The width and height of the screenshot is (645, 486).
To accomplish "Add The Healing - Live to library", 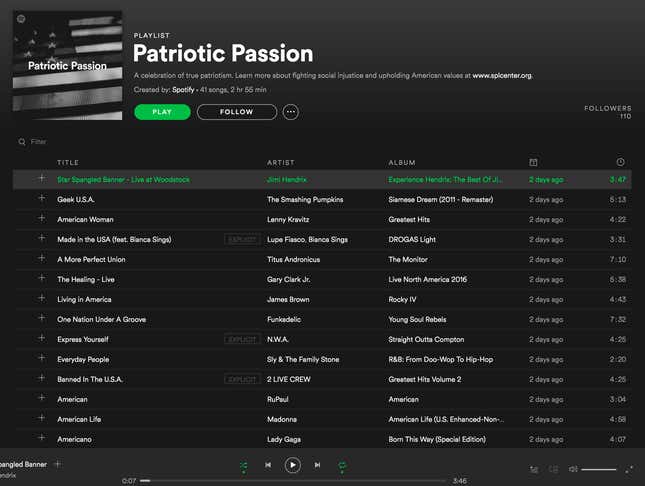I will [42, 278].
